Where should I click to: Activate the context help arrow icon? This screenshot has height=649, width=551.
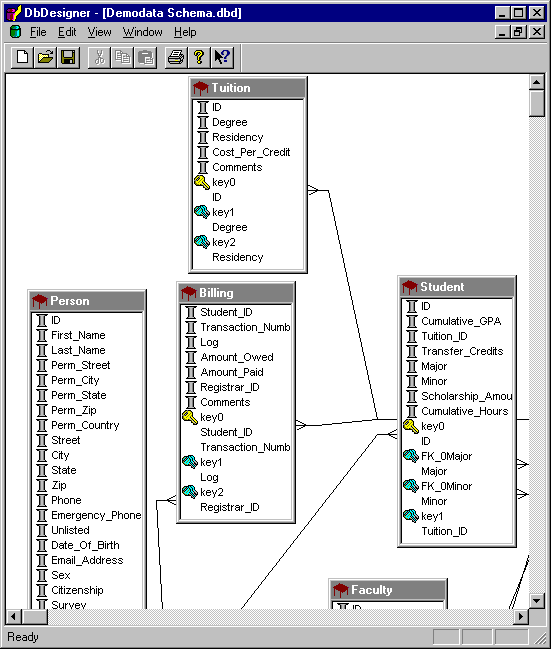[222, 57]
